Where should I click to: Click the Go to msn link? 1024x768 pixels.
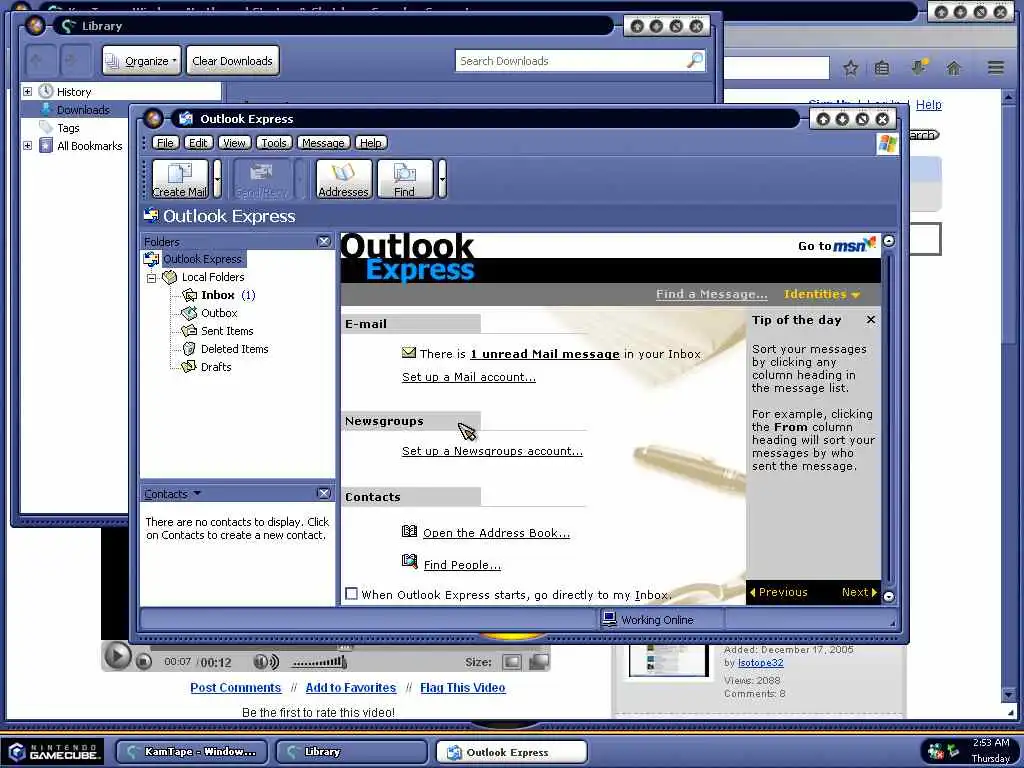click(x=836, y=245)
